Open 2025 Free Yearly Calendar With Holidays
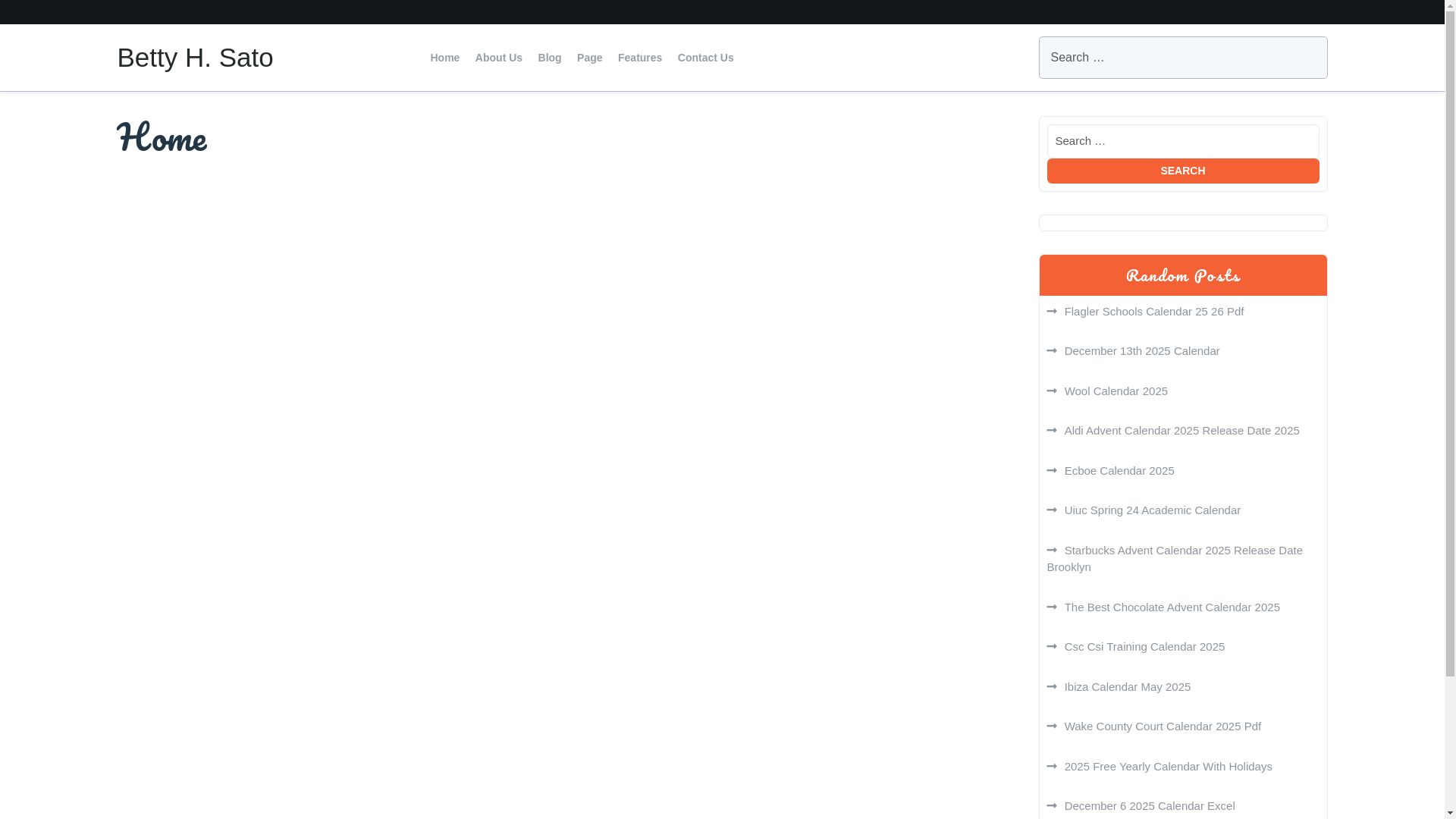Image resolution: width=1456 pixels, height=819 pixels. coord(1168,767)
